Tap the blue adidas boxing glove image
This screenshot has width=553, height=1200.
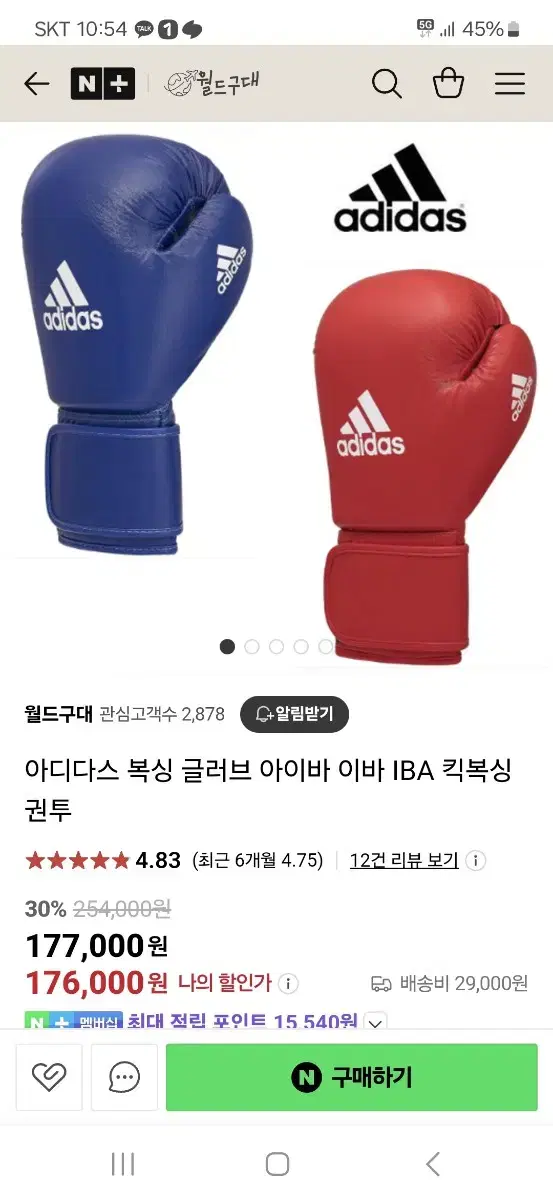click(x=135, y=345)
